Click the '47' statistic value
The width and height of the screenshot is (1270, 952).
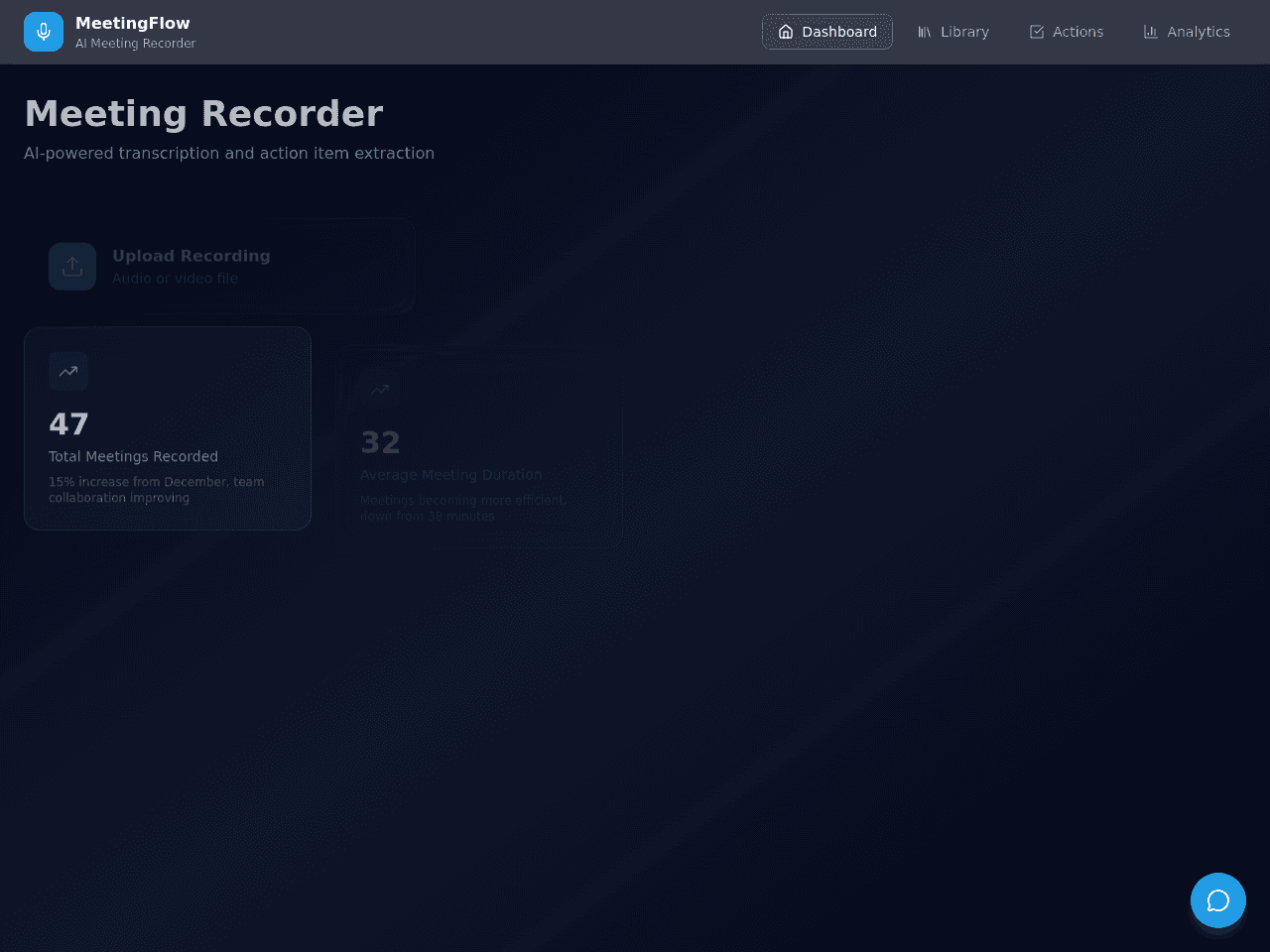click(x=68, y=424)
